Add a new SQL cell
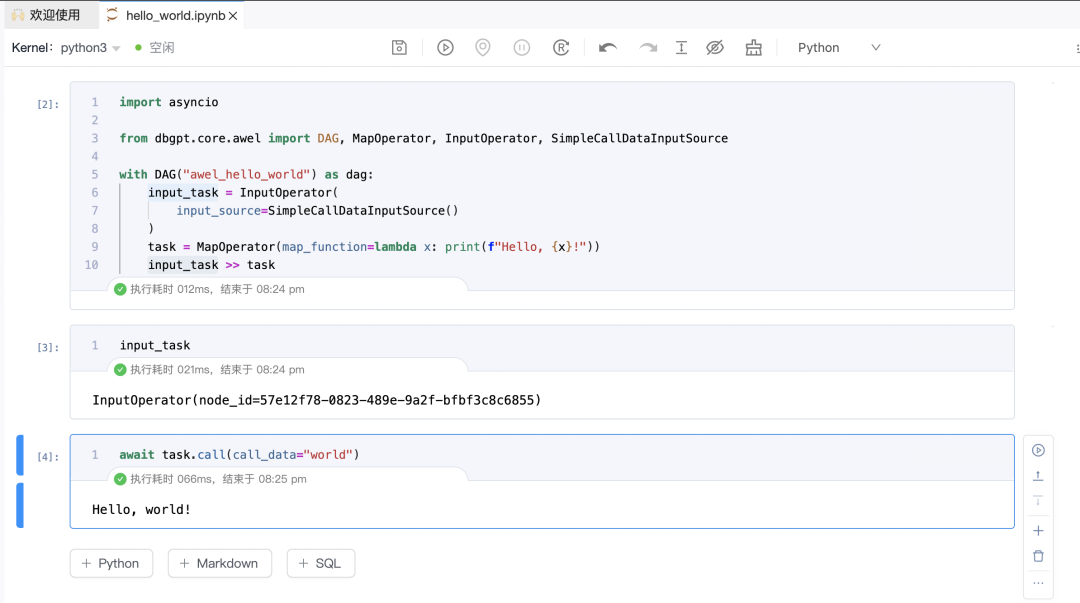 [320, 563]
